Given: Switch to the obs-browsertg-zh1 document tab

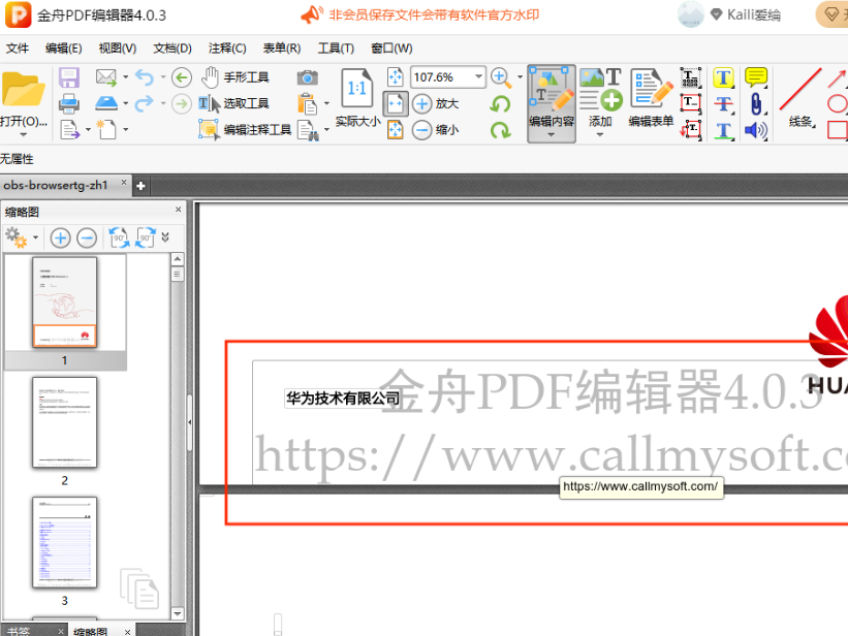Looking at the screenshot, I should 56,185.
